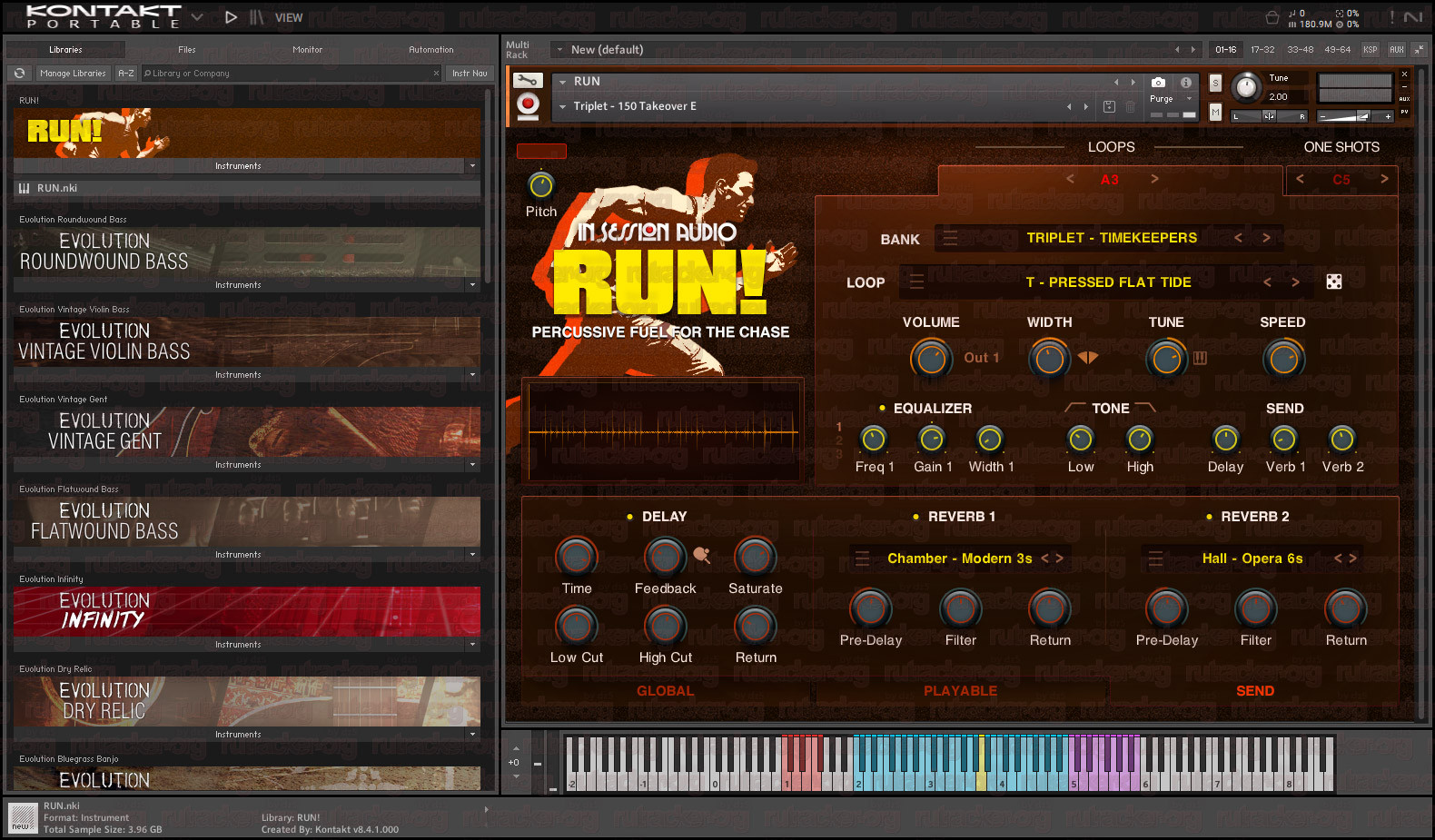Click the Library or Company search field

click(291, 73)
